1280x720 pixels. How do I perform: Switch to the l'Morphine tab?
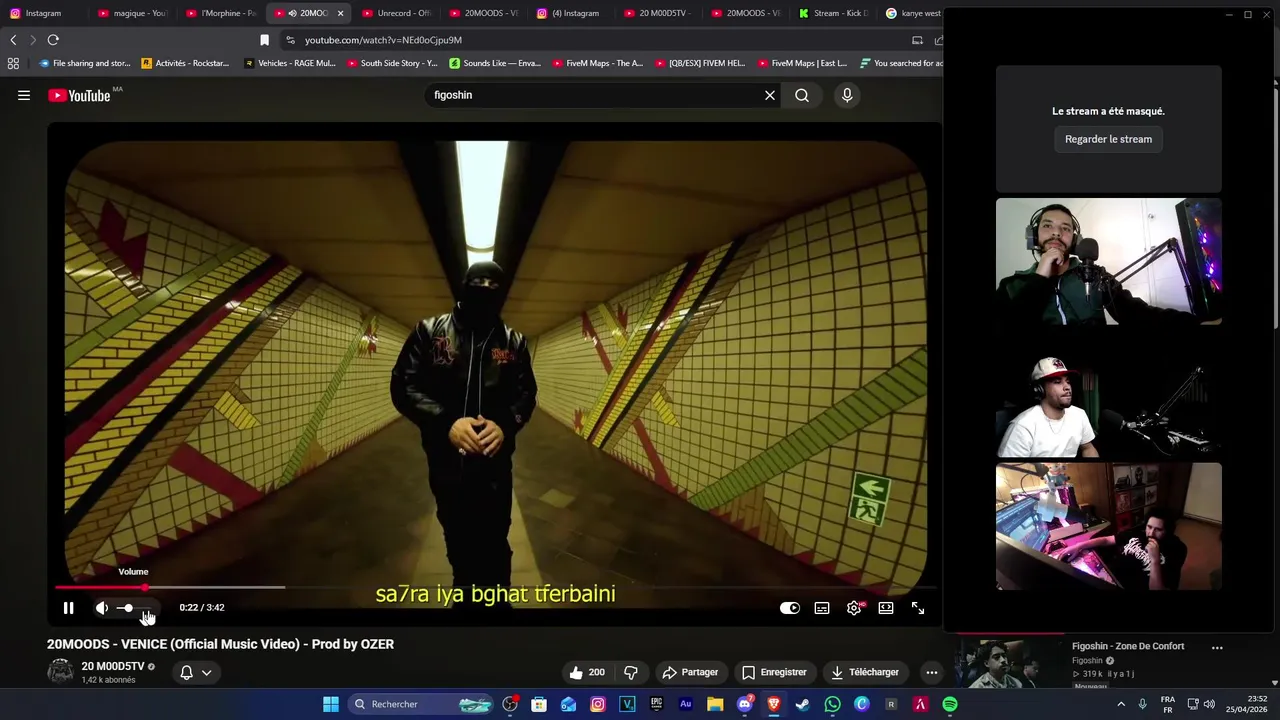tap(222, 13)
